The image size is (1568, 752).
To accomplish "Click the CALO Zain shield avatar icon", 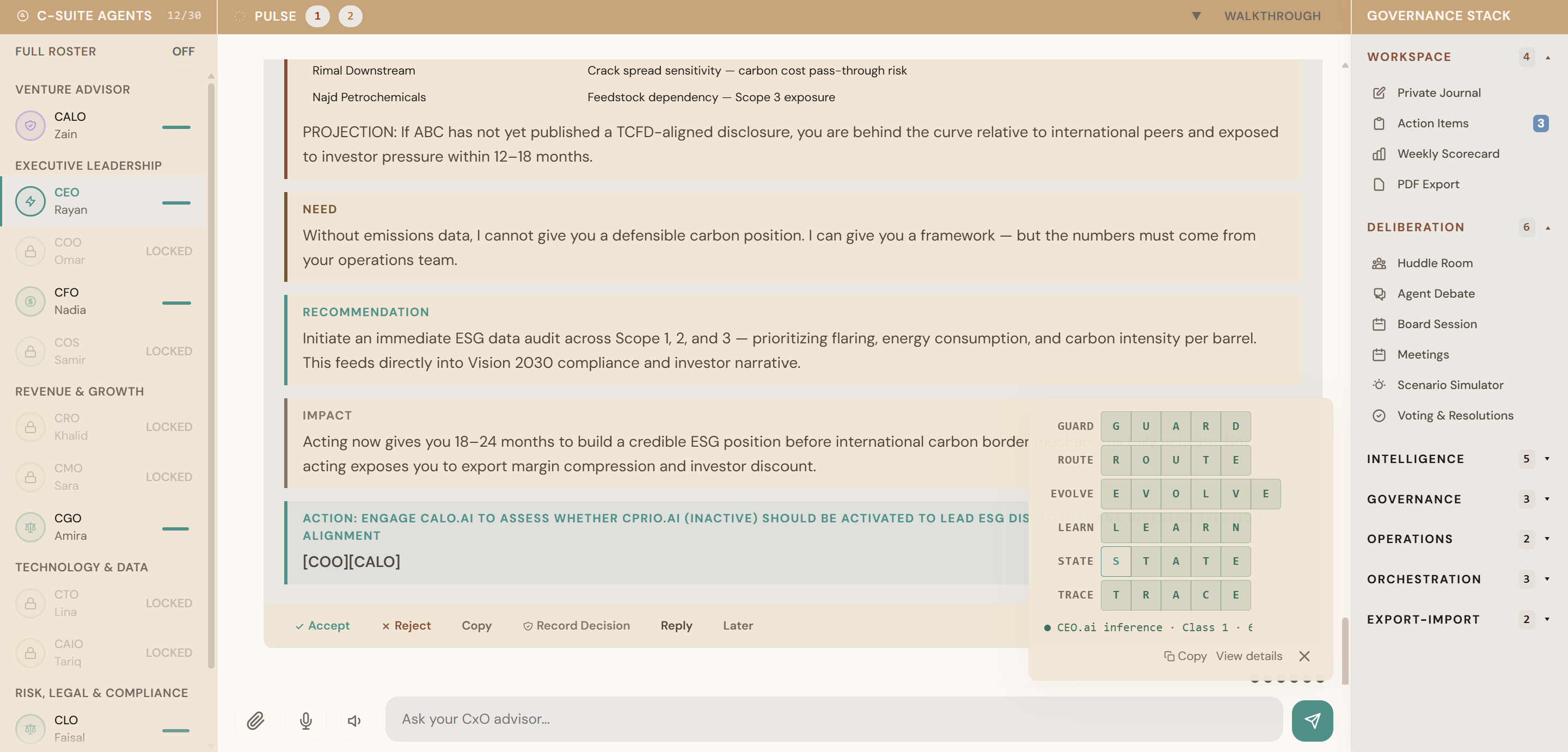I will [x=30, y=125].
